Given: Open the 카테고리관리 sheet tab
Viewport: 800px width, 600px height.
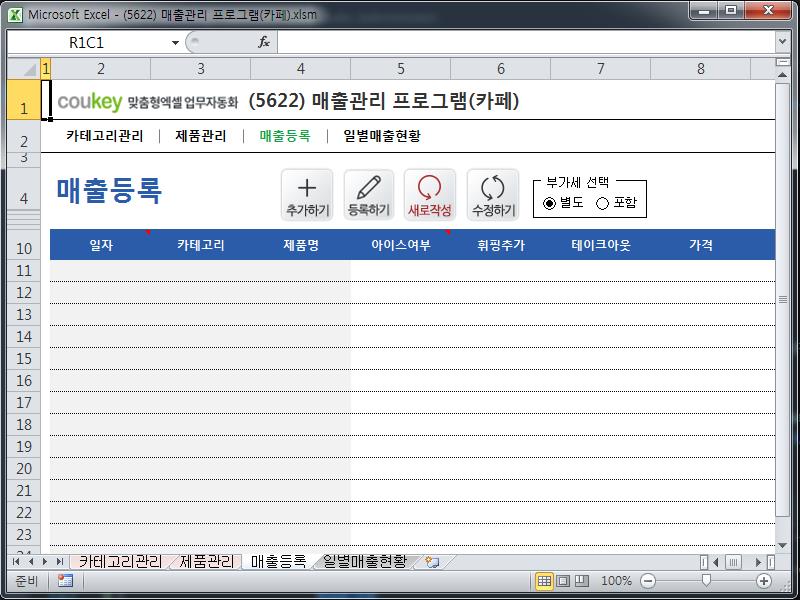Looking at the screenshot, I should click(x=120, y=562).
